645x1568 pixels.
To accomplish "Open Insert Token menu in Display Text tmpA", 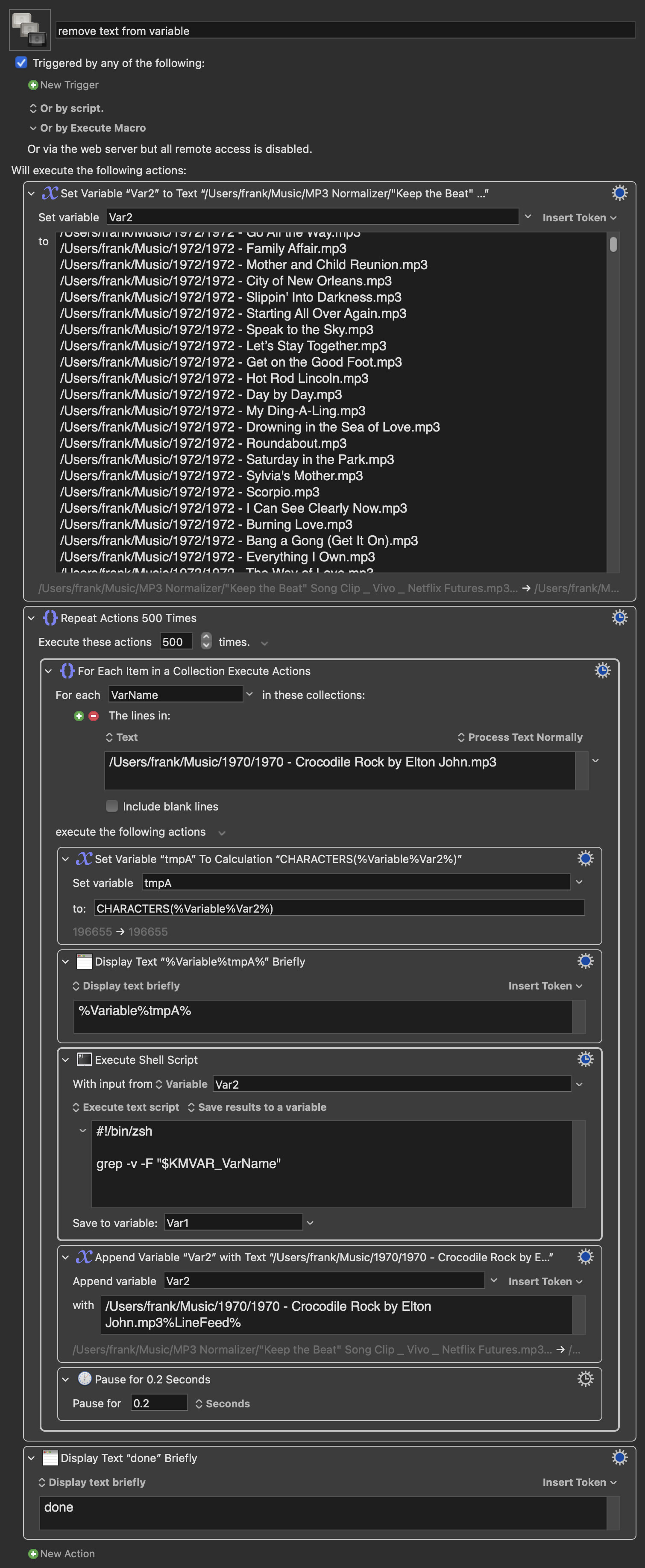I will [545, 986].
